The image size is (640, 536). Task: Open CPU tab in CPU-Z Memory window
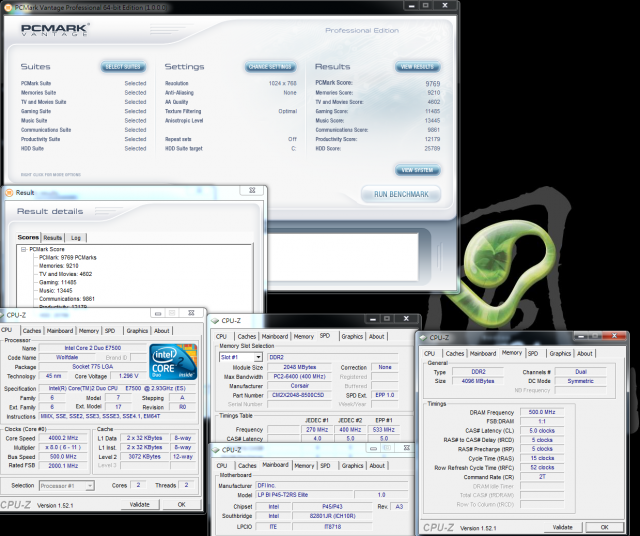(429, 354)
